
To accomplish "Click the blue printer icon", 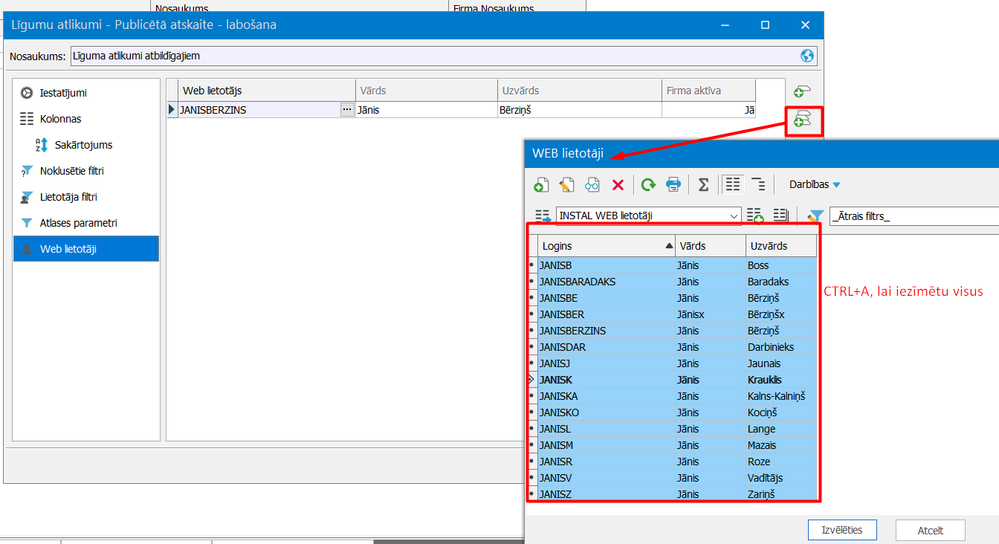I will click(674, 184).
